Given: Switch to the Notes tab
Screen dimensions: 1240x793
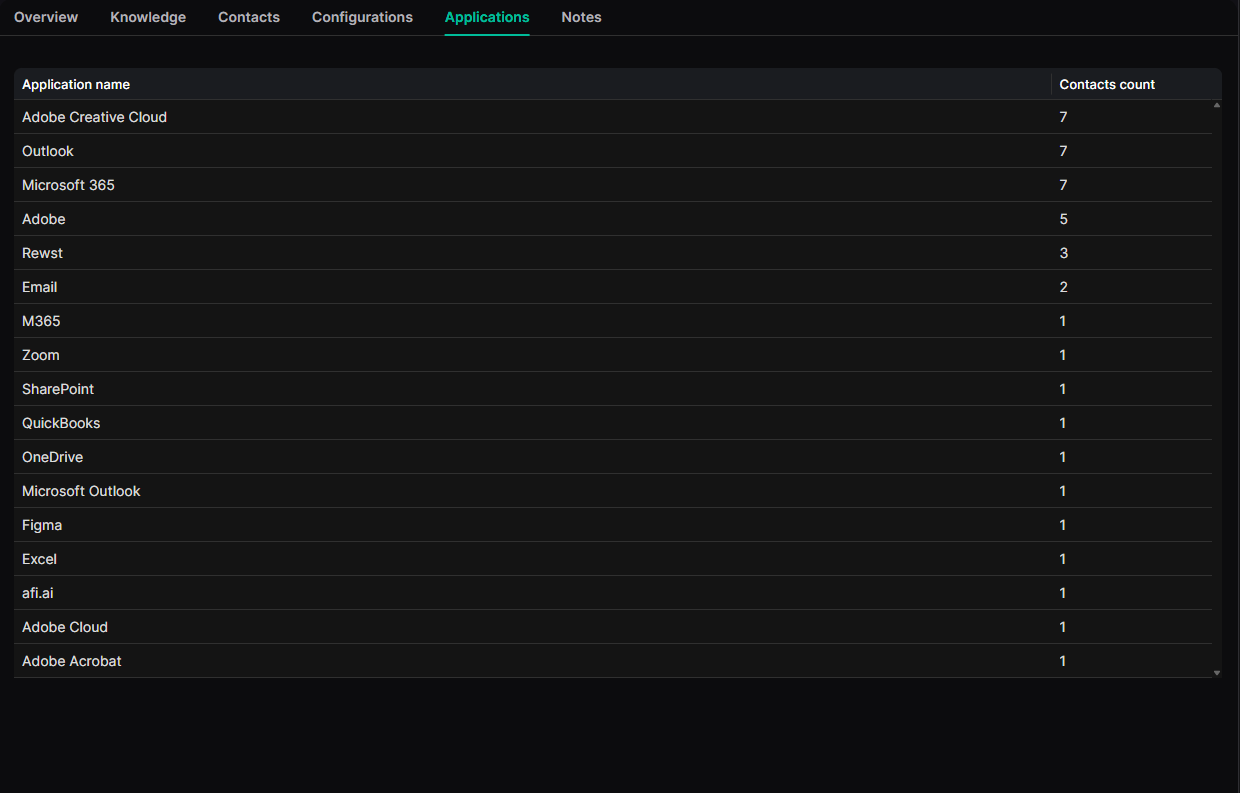Looking at the screenshot, I should pyautogui.click(x=581, y=17).
